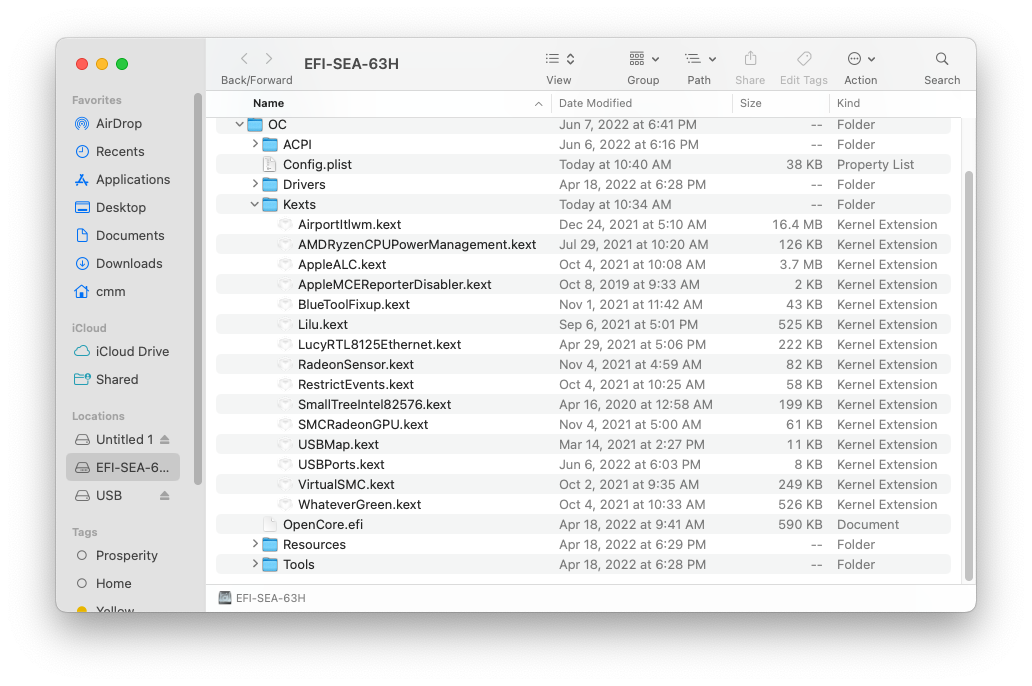1032x686 pixels.
Task: Expand the ACPI folder
Action: click(x=255, y=145)
